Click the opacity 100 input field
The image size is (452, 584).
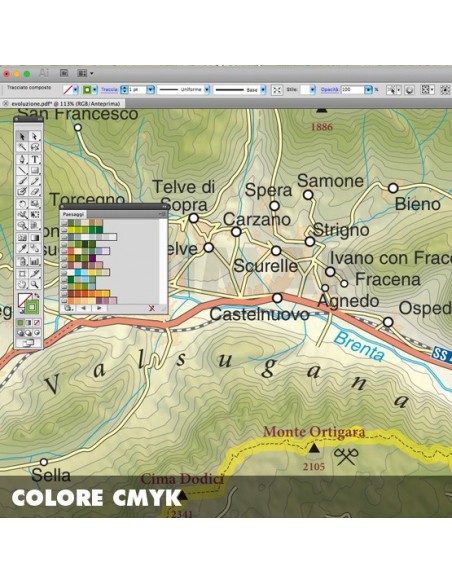pyautogui.click(x=352, y=90)
